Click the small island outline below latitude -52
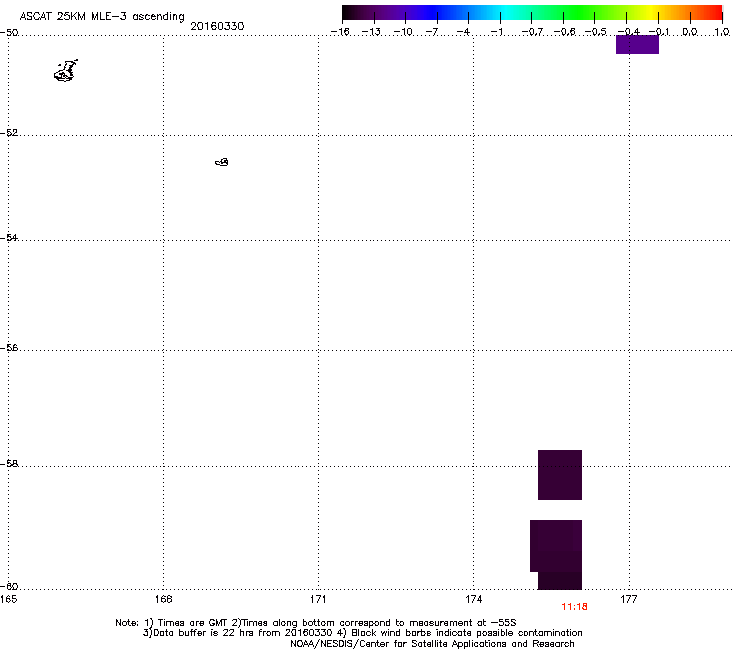Screen dimensions: 740x650 click(x=222, y=162)
